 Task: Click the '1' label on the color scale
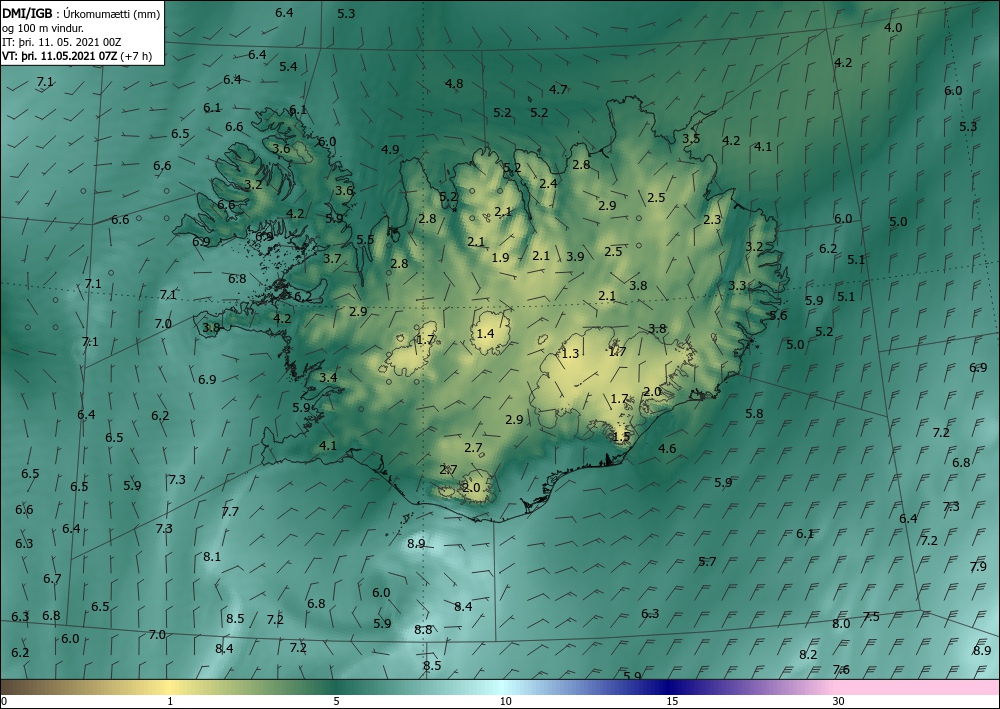pos(170,701)
